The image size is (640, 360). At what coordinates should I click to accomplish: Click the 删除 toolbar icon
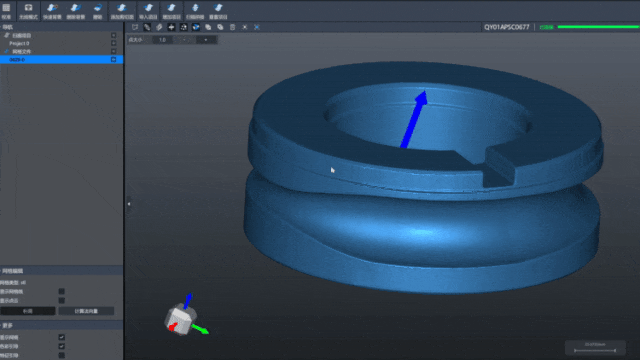pos(98,11)
